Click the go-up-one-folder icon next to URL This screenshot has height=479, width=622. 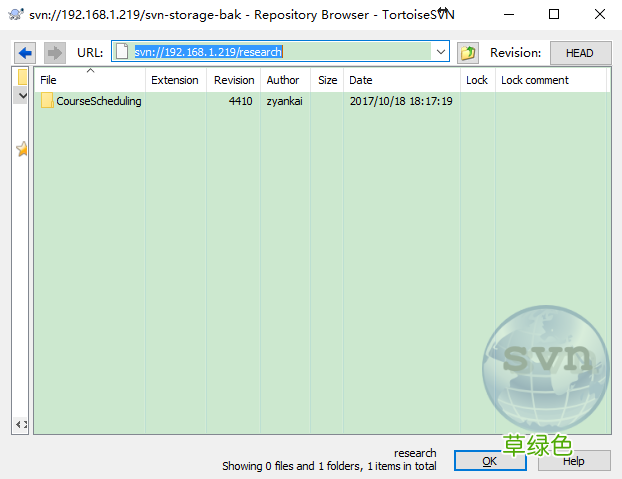click(x=468, y=53)
